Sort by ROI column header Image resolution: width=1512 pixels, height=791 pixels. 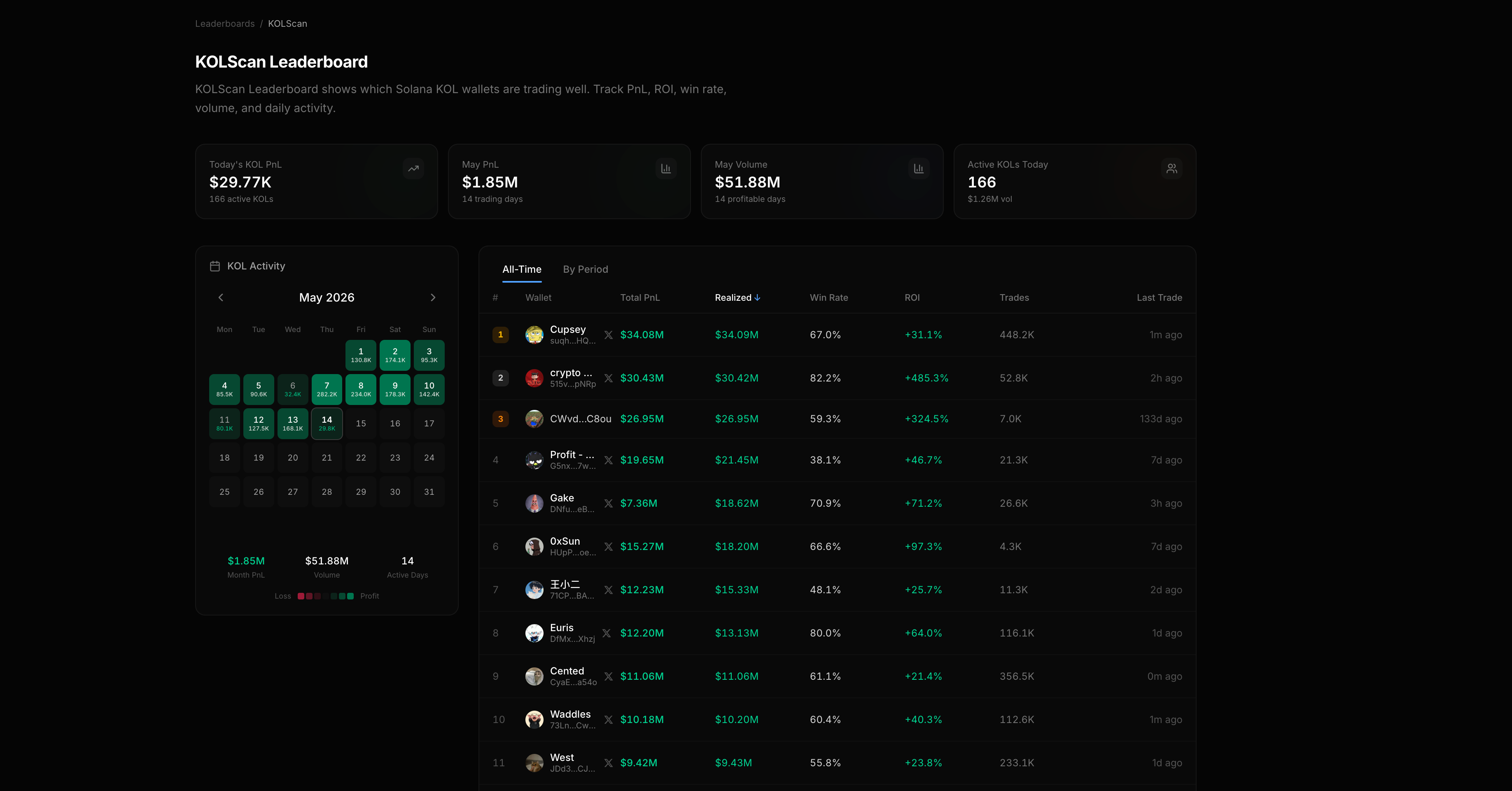[912, 298]
